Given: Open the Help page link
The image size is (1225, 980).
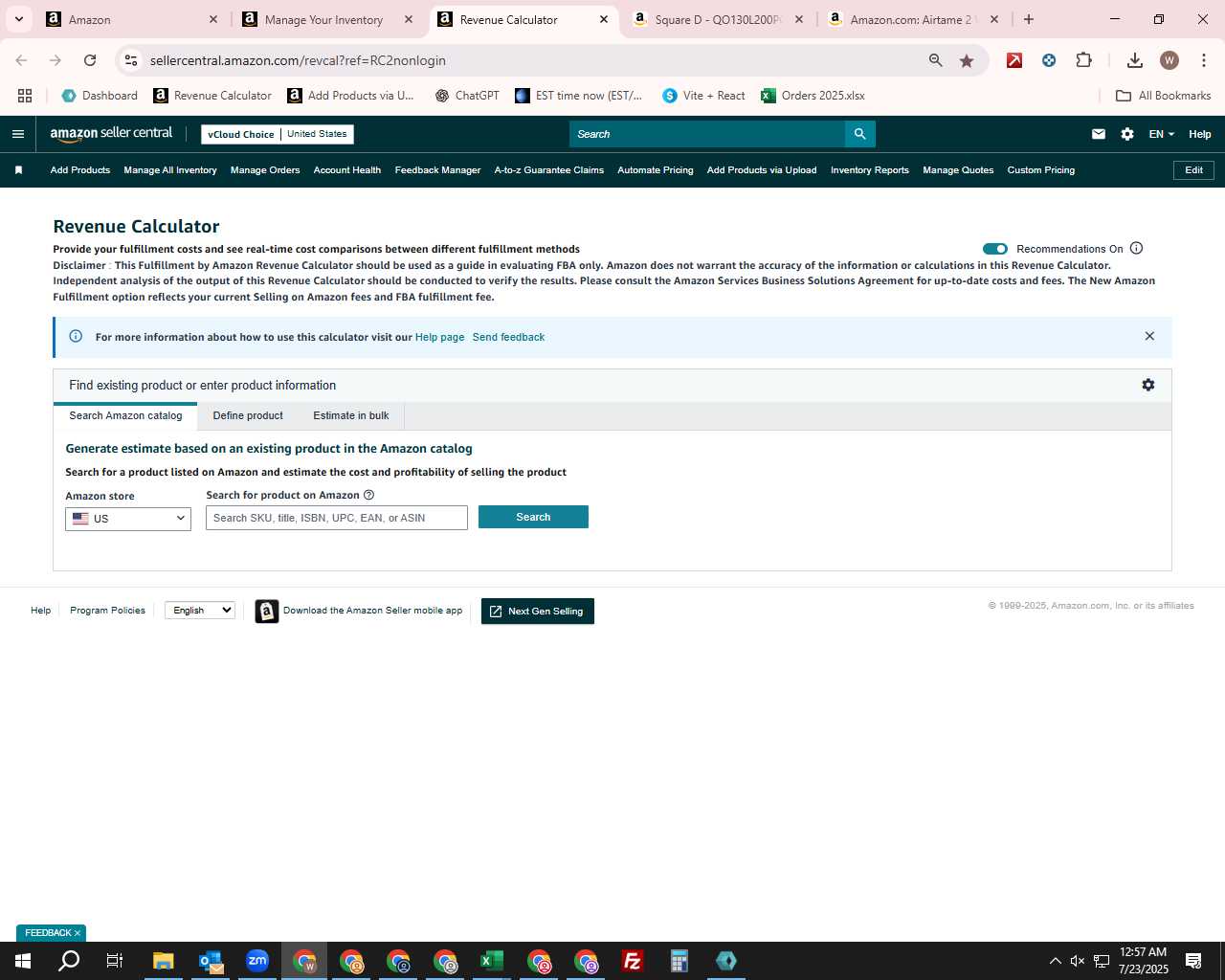Looking at the screenshot, I should coord(439,337).
